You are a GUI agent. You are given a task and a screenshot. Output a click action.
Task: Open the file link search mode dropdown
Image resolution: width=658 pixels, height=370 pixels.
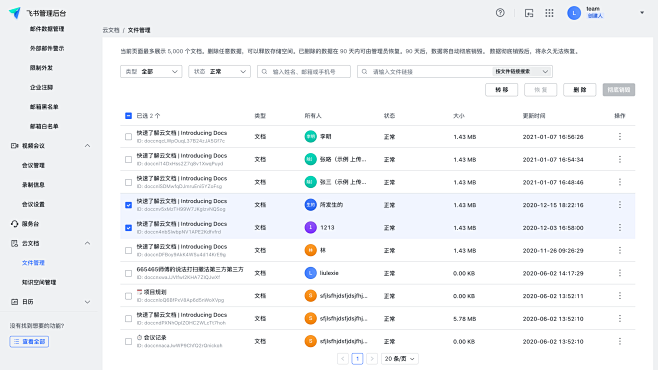[x=522, y=72]
